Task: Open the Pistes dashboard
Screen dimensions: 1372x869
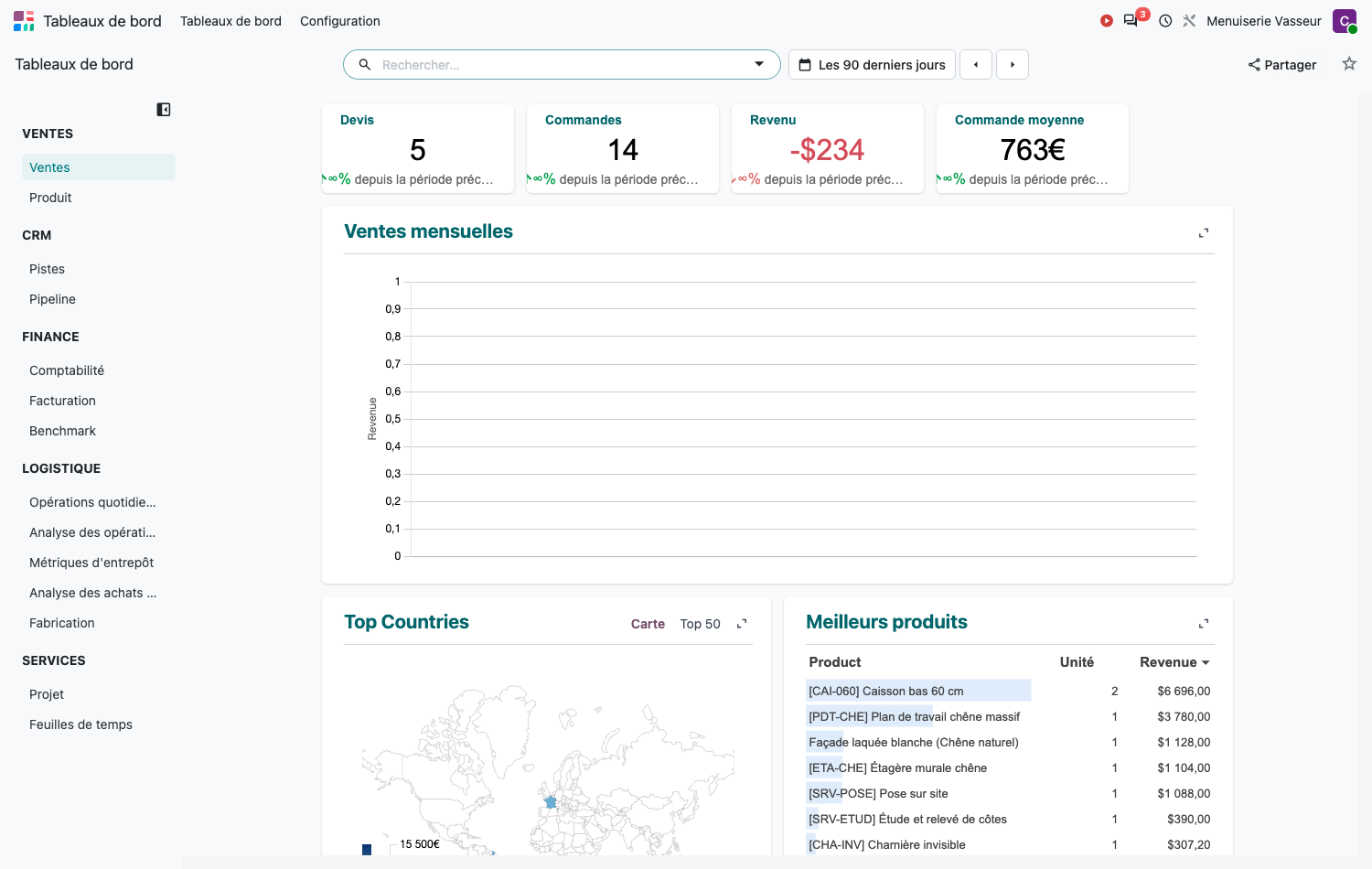Action: coord(99,269)
